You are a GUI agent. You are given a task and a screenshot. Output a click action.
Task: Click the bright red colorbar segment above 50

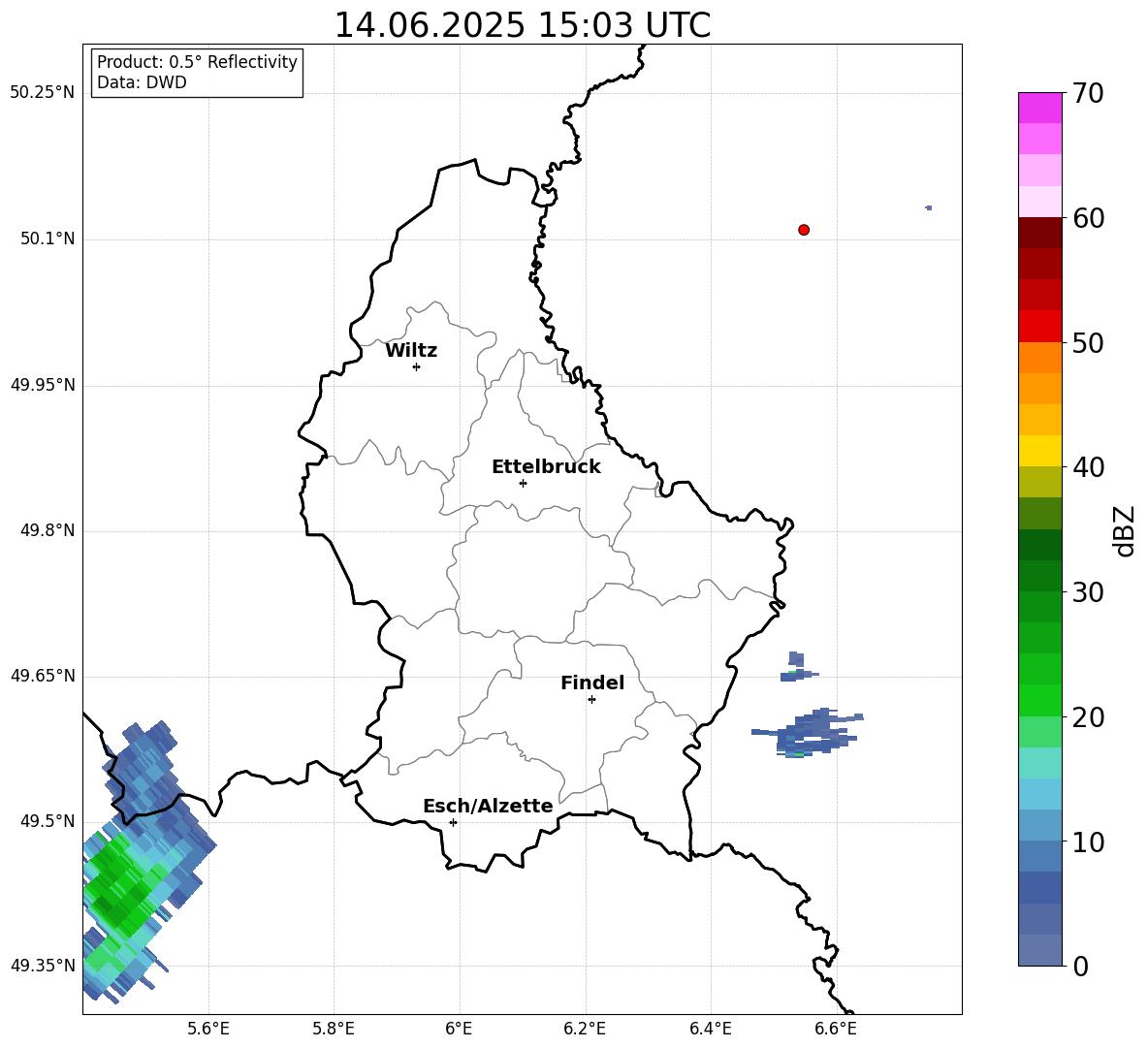point(1039,327)
